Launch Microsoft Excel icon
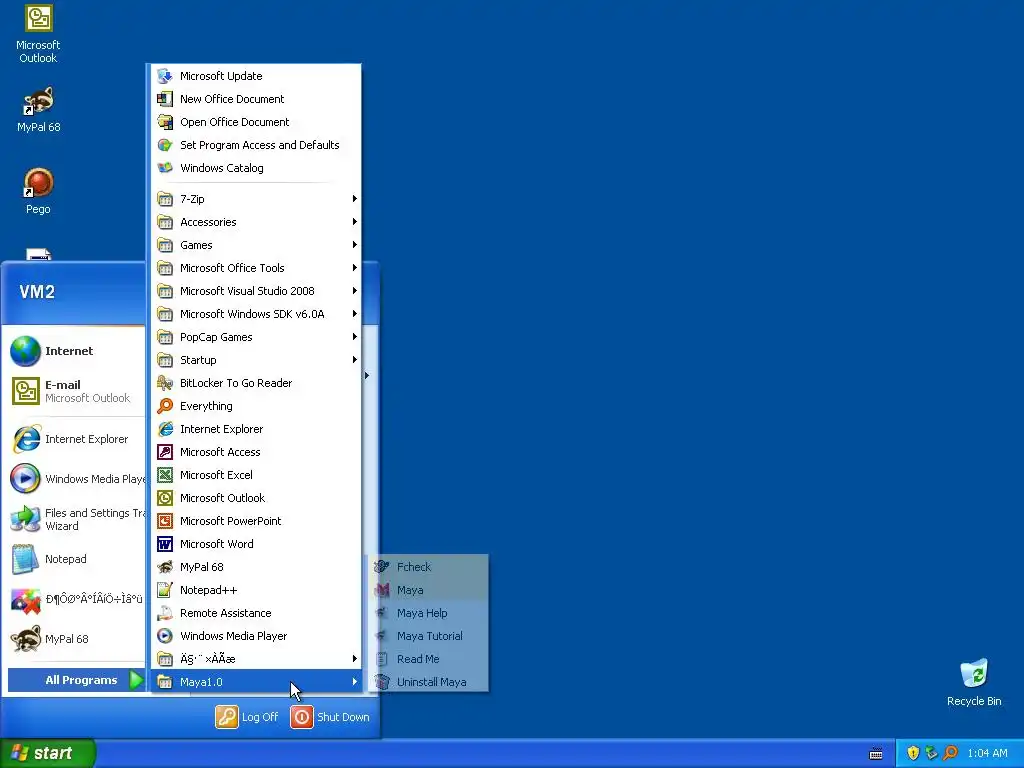The width and height of the screenshot is (1024, 768). point(165,475)
